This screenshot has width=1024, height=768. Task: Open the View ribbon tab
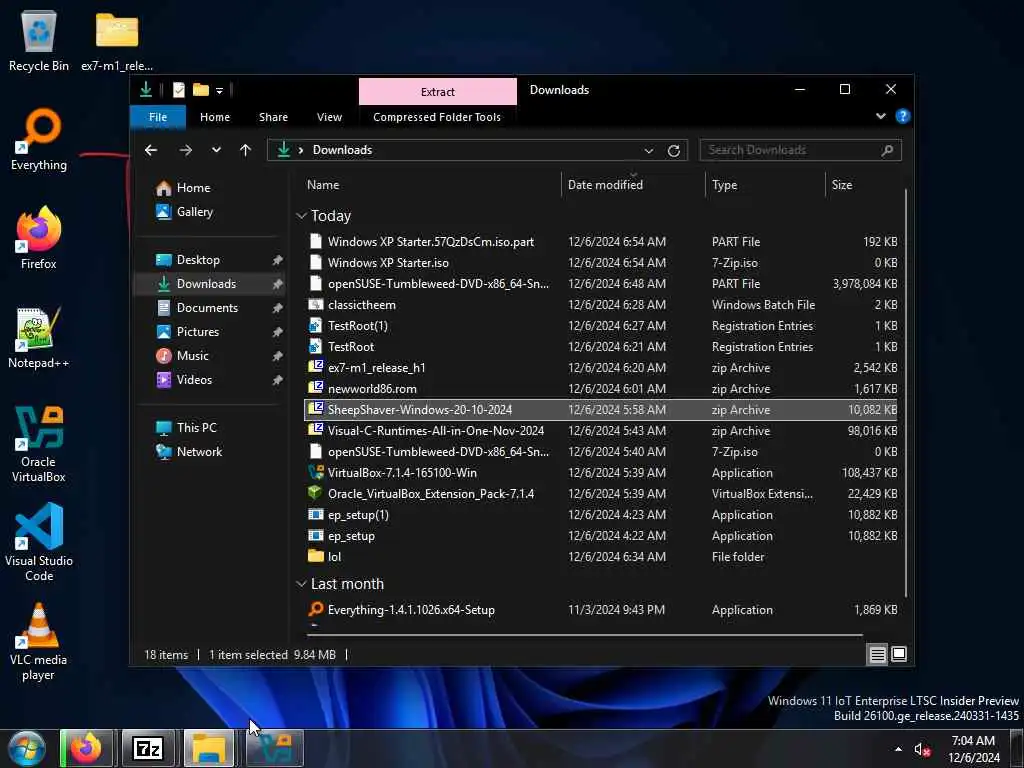click(x=329, y=117)
